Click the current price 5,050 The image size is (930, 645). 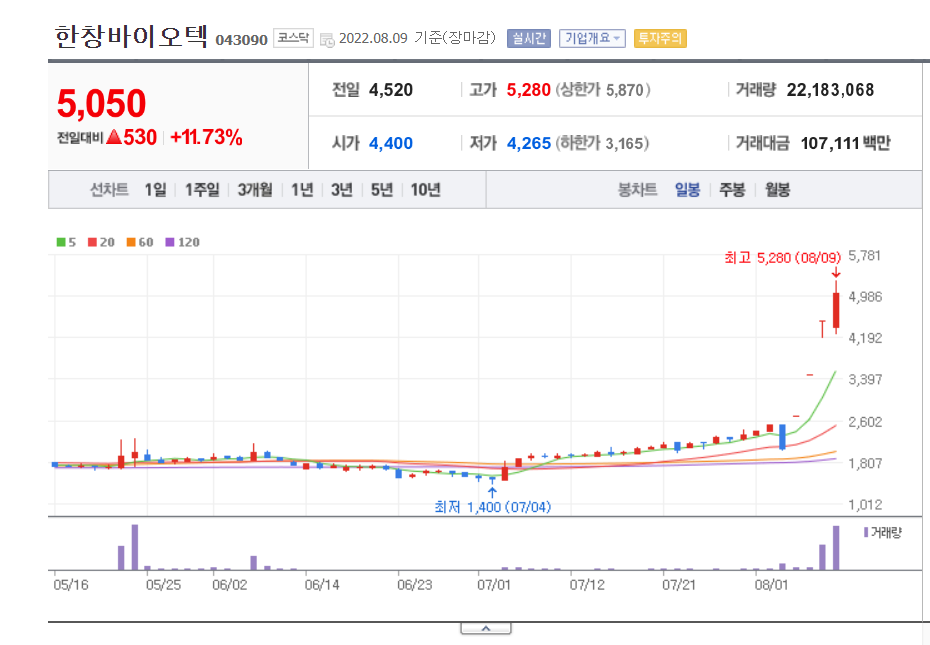101,103
